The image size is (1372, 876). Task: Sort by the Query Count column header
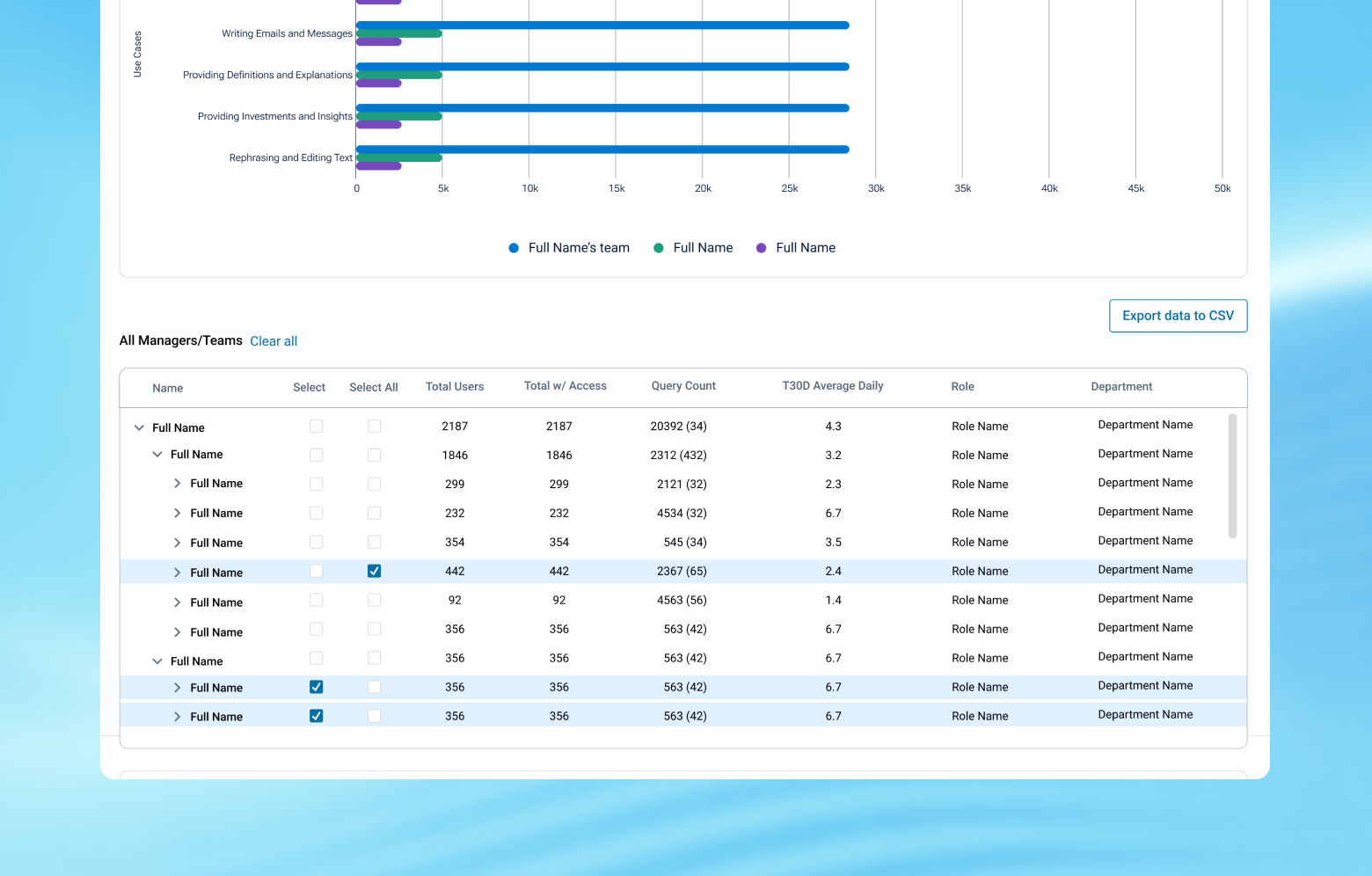(683, 386)
